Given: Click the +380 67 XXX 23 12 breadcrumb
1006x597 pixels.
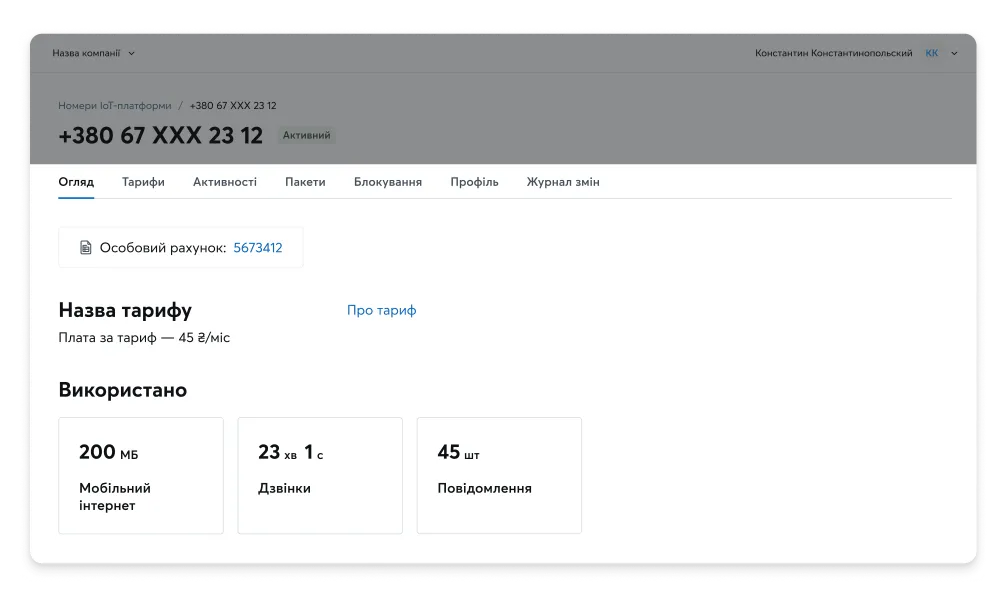Looking at the screenshot, I should tap(233, 106).
